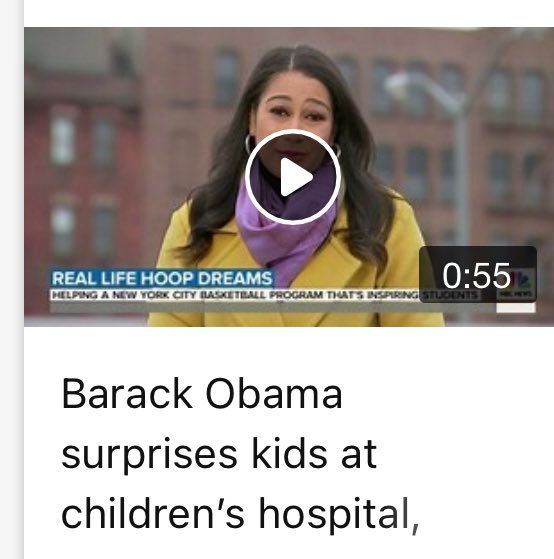This screenshot has width=554, height=559.
Task: Open the Barack Obama headline link
Action: tap(240, 454)
